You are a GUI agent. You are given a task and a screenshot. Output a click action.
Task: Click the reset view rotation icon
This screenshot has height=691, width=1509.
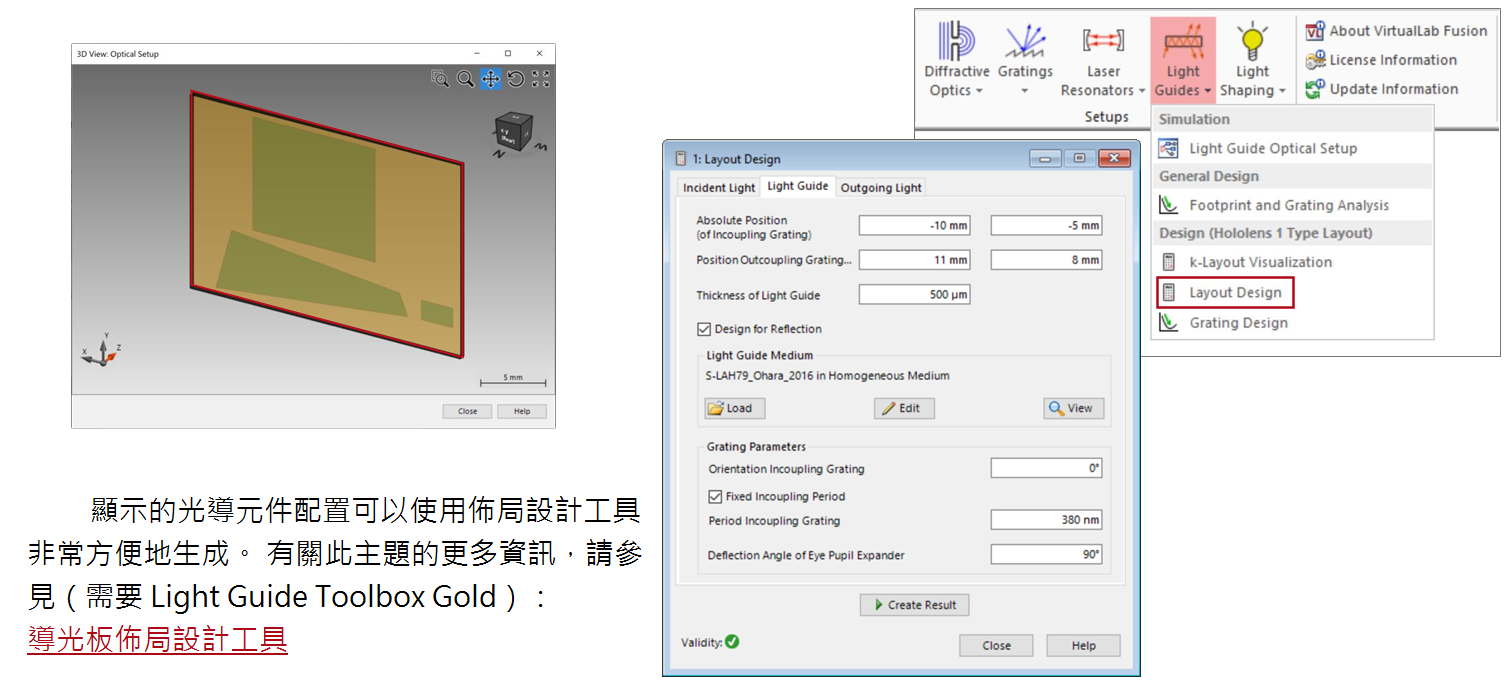(515, 79)
